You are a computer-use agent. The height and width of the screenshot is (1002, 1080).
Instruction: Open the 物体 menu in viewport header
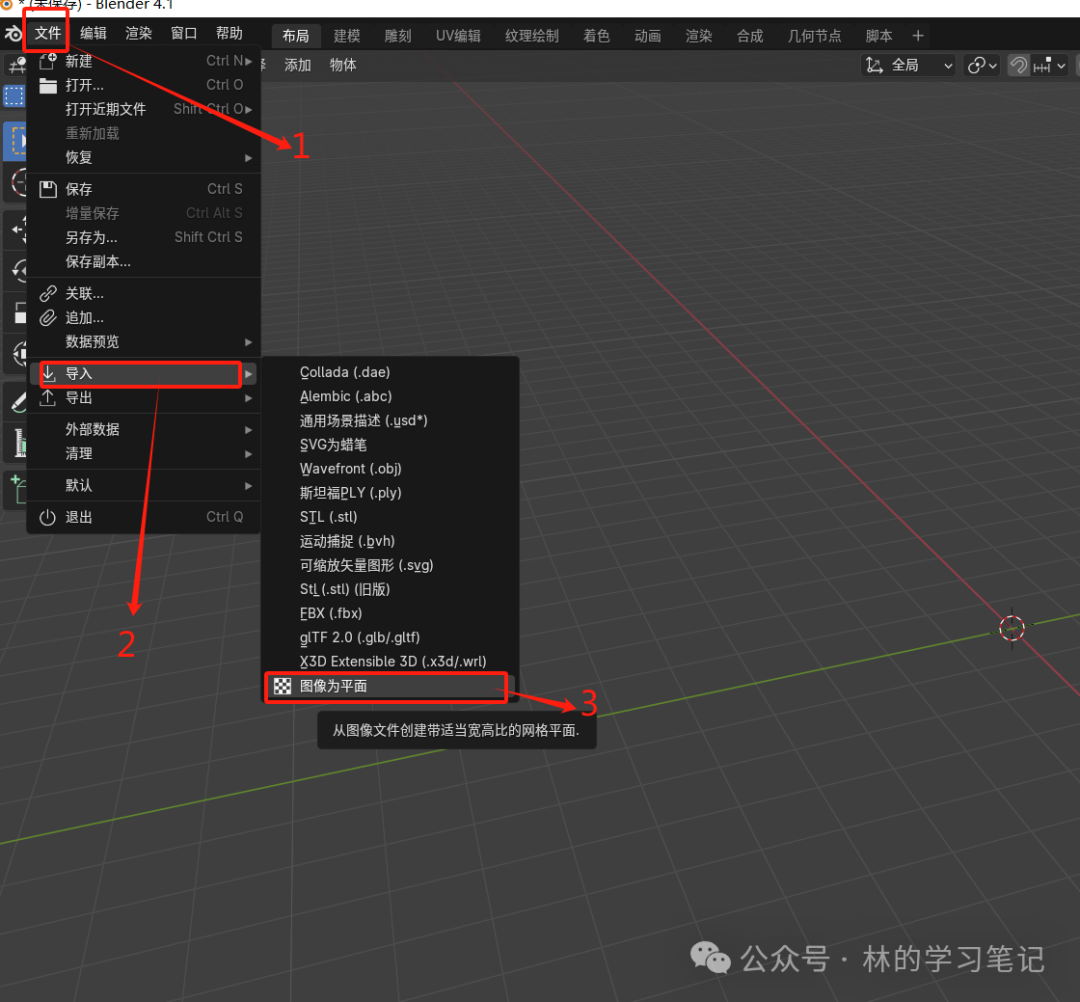pos(343,65)
